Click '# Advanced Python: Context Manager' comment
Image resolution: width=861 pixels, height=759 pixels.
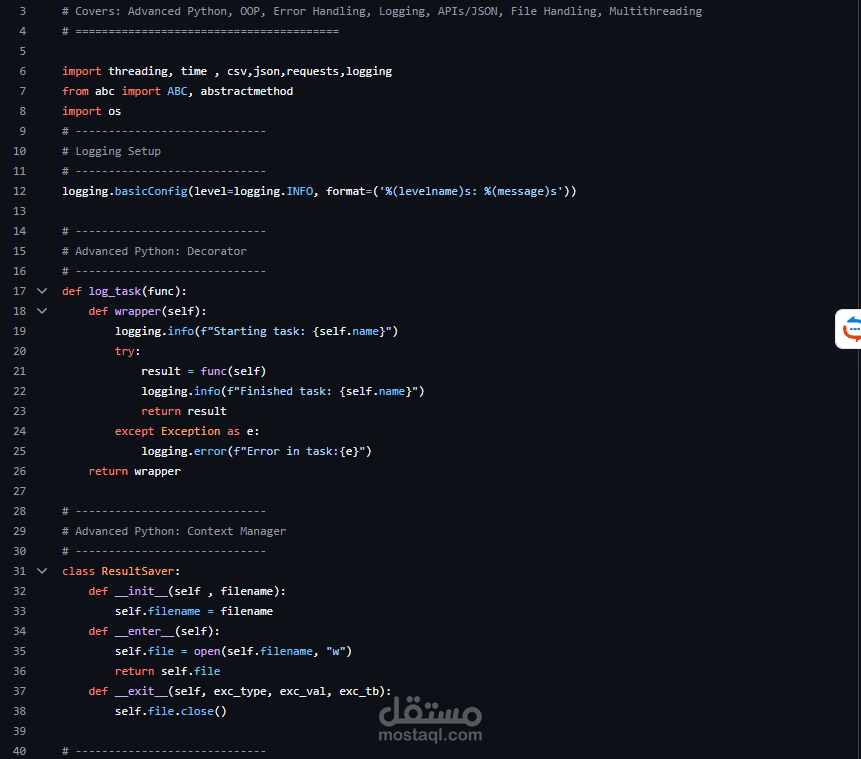[x=174, y=531]
